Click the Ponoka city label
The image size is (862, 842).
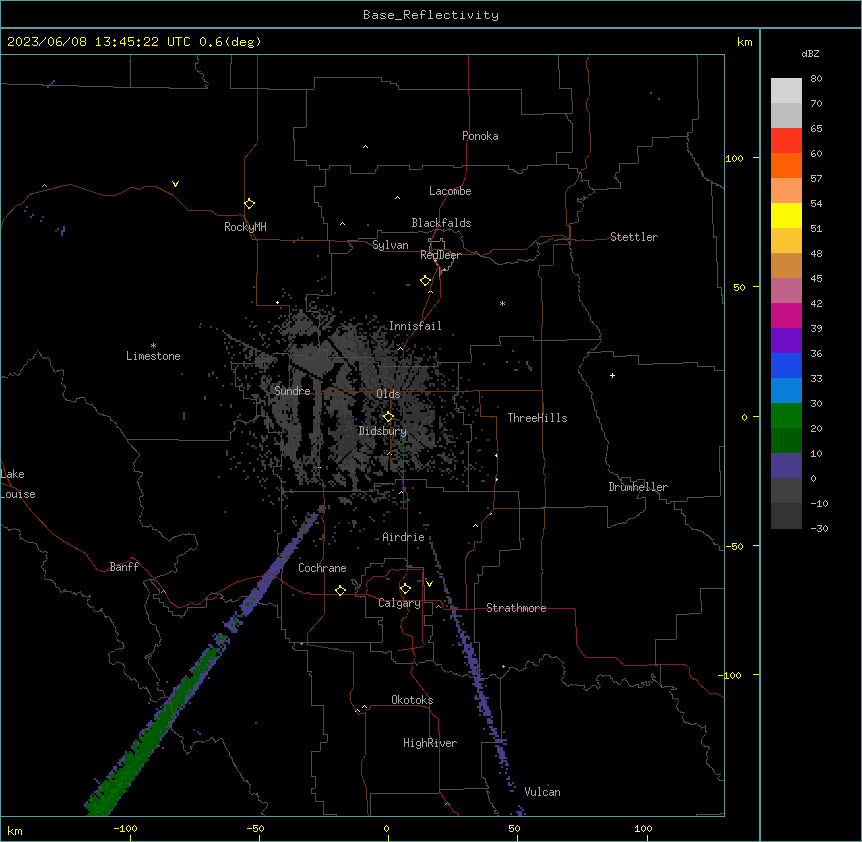point(480,136)
